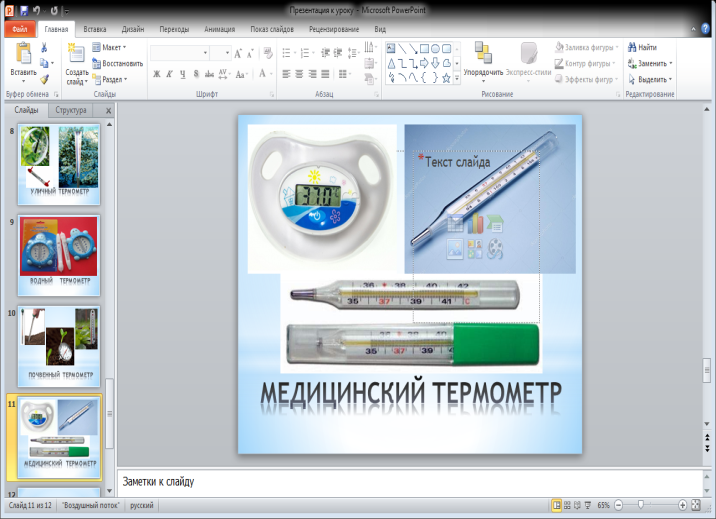Select the Format Painter brush icon
Viewport: 716px width, 519px height.
tap(45, 78)
